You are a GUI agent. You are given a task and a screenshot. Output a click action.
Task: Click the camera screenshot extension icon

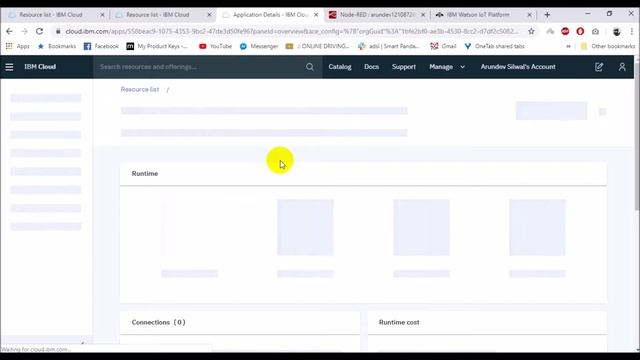[x=596, y=31]
